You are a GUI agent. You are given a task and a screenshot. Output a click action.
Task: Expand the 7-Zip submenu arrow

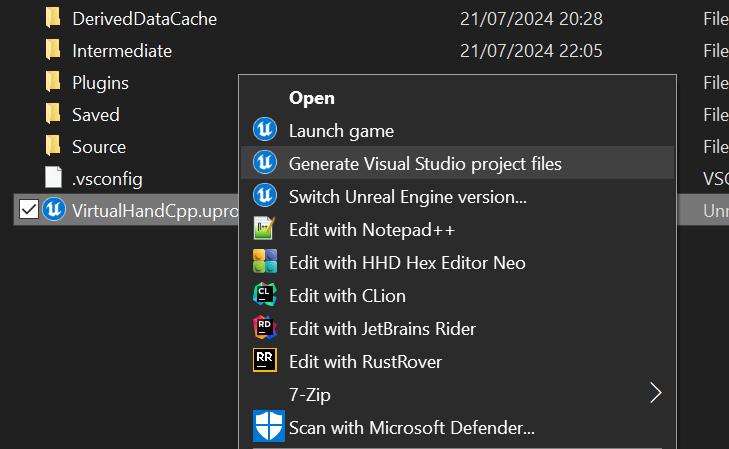(656, 393)
